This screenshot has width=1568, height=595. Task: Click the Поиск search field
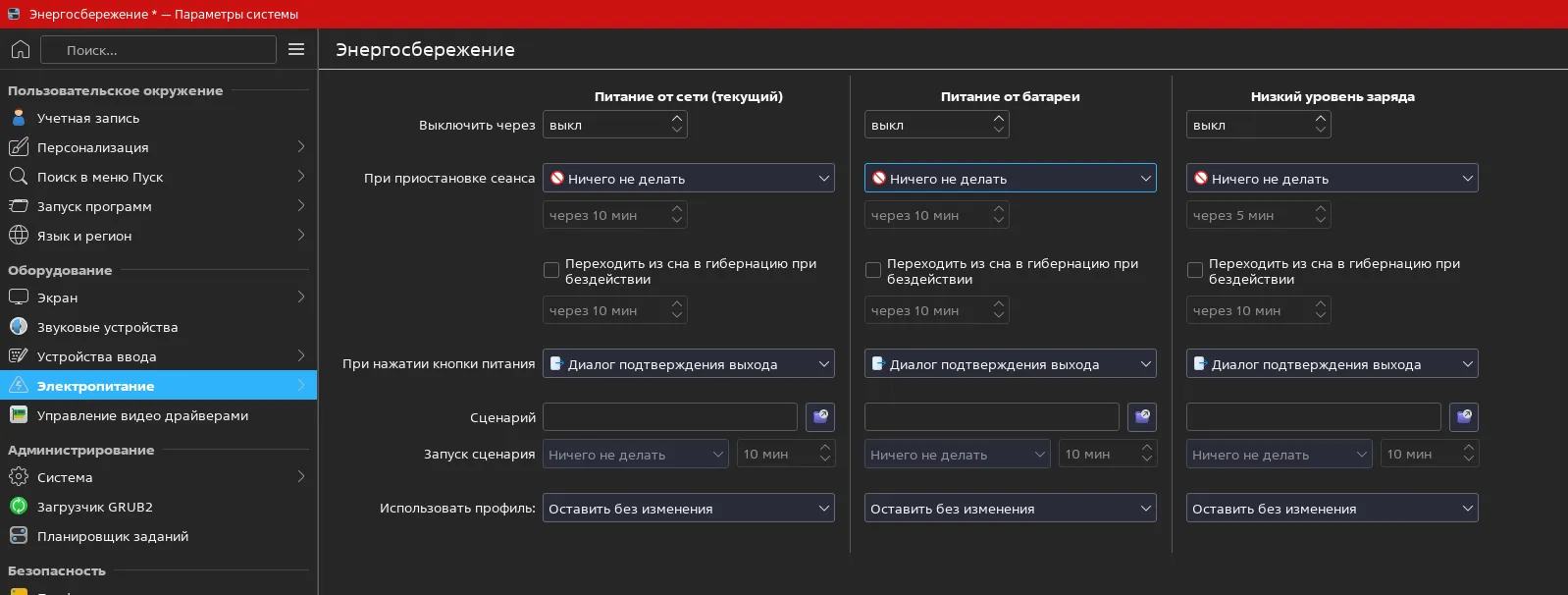click(x=159, y=49)
